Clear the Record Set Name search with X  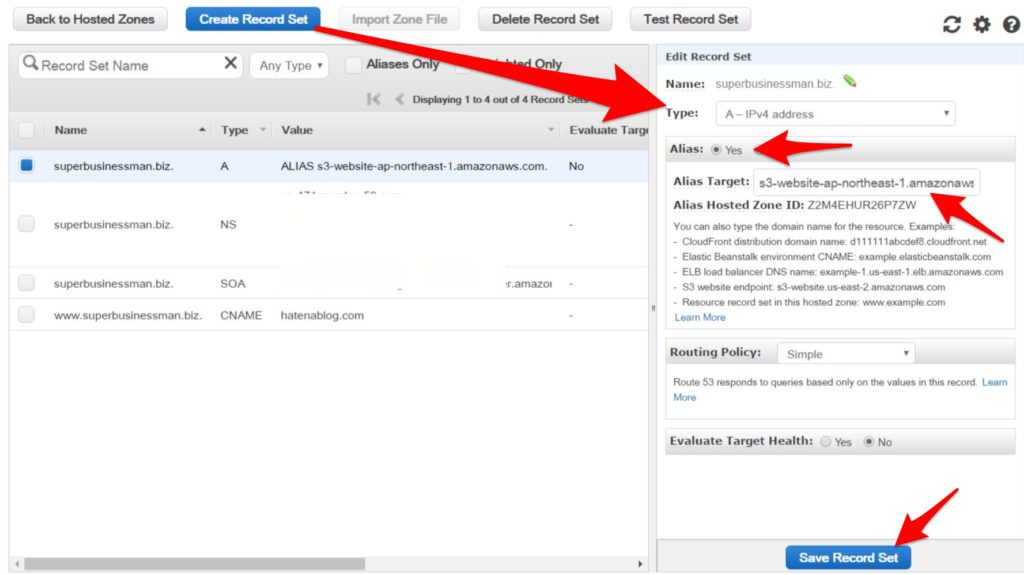point(231,63)
